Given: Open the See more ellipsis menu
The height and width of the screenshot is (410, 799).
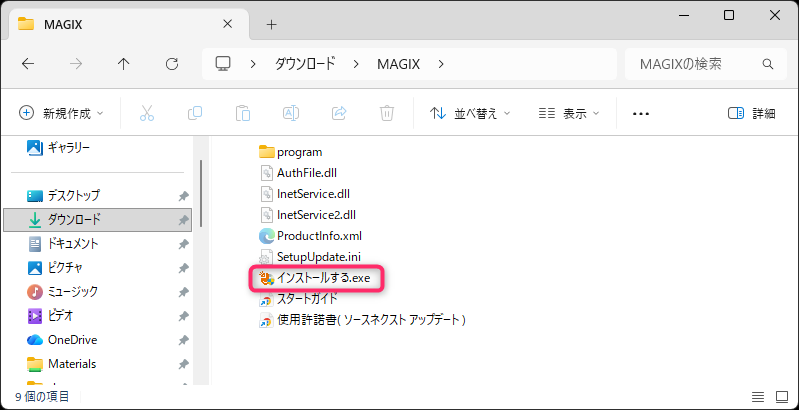Looking at the screenshot, I should point(641,113).
